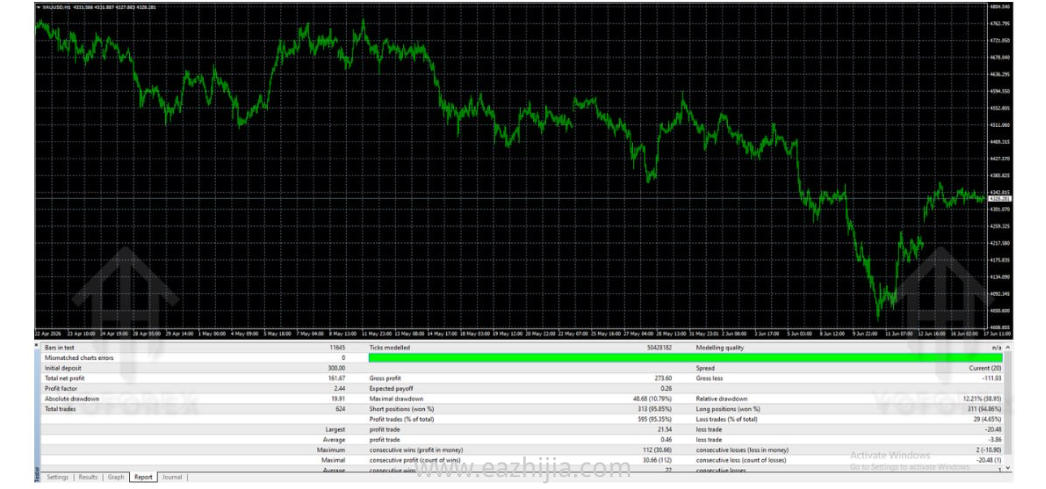The image size is (1046, 489).
Task: Show the Graph tab
Action: pos(116,477)
